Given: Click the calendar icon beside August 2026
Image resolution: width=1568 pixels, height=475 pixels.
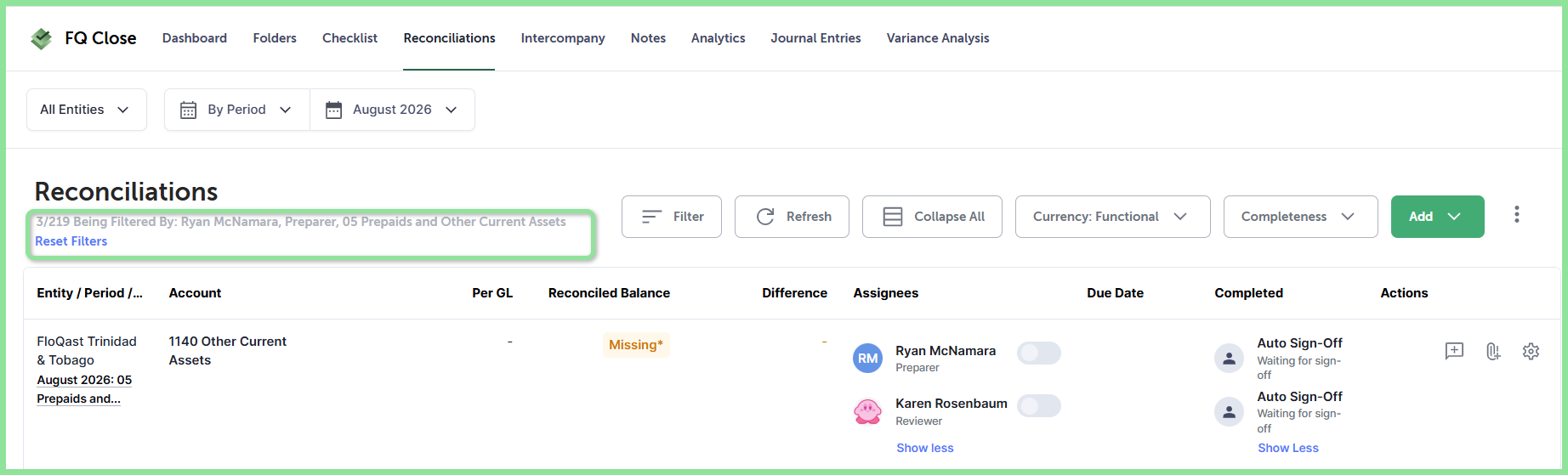Looking at the screenshot, I should point(334,110).
